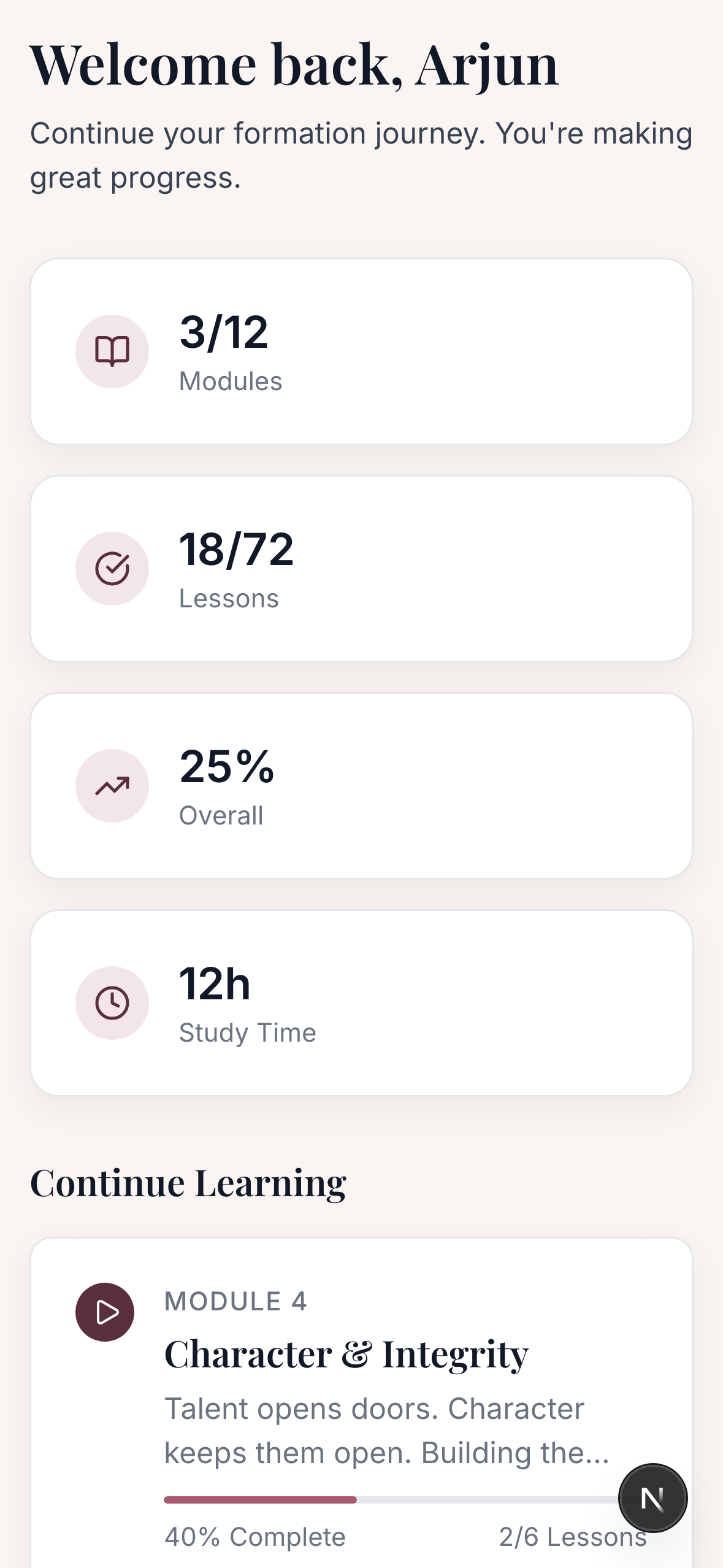Click the N floating avatar button
The image size is (723, 1568).
pyautogui.click(x=652, y=1497)
